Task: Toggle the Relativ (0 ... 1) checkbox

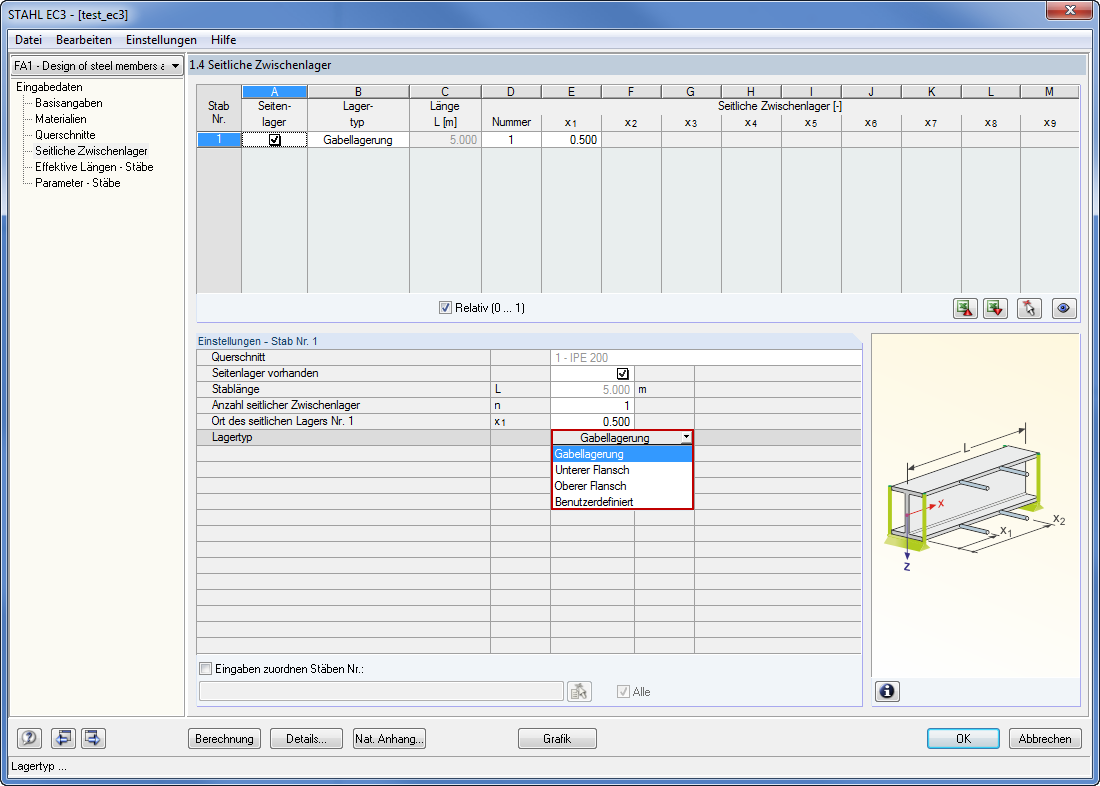Action: [x=445, y=307]
